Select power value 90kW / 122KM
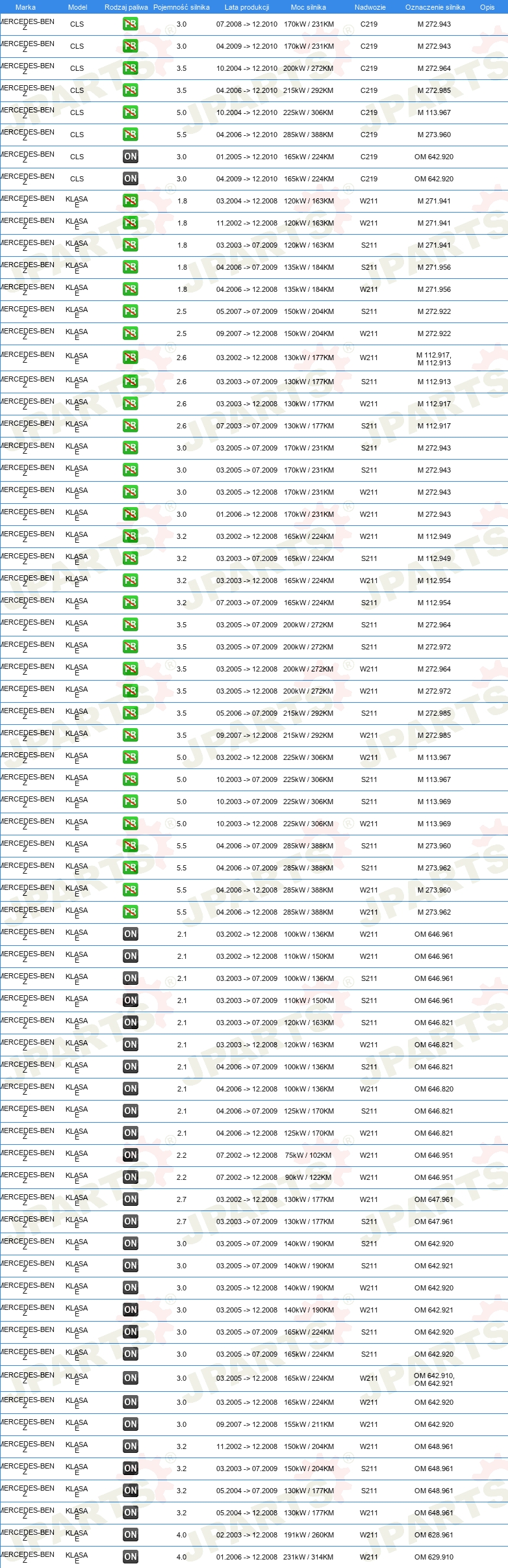This screenshot has width=508, height=1568. tap(309, 1177)
